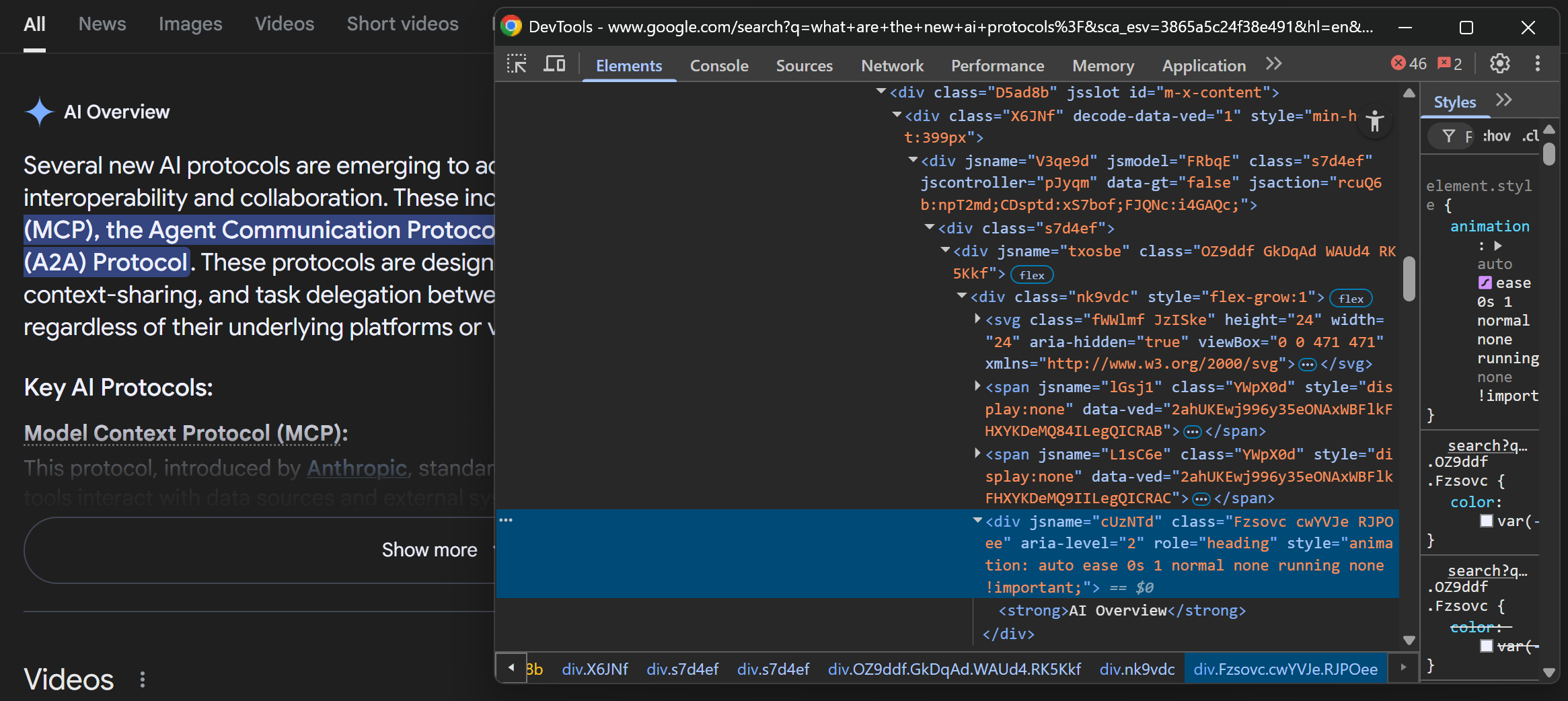Open the three-dot actions of selected DOM row
The image size is (1568, 701).
506,520
